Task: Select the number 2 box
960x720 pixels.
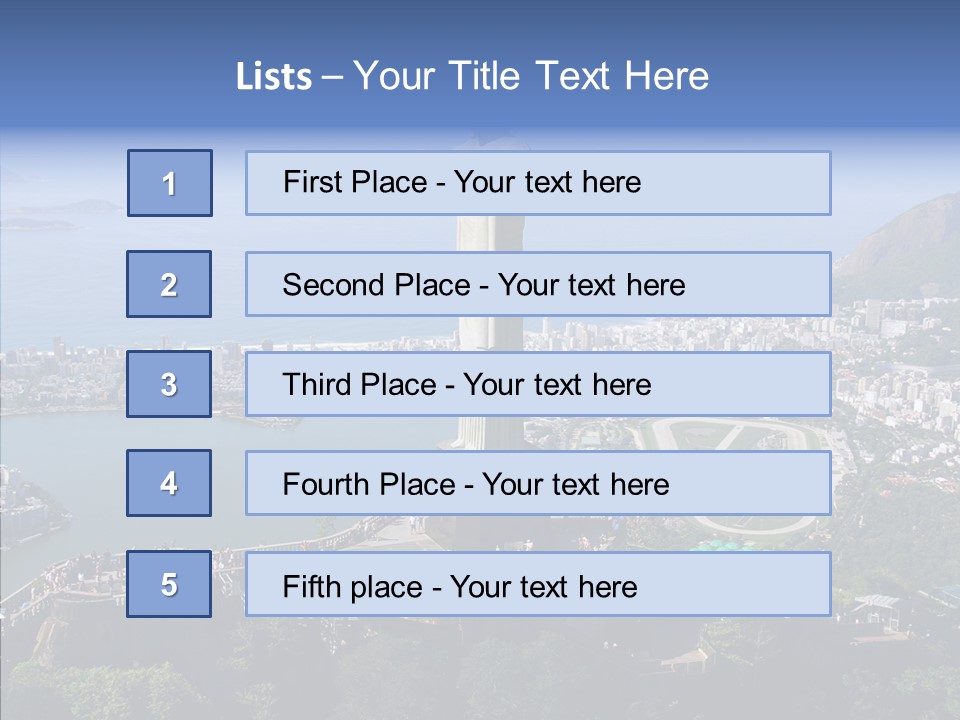Action: pos(169,284)
